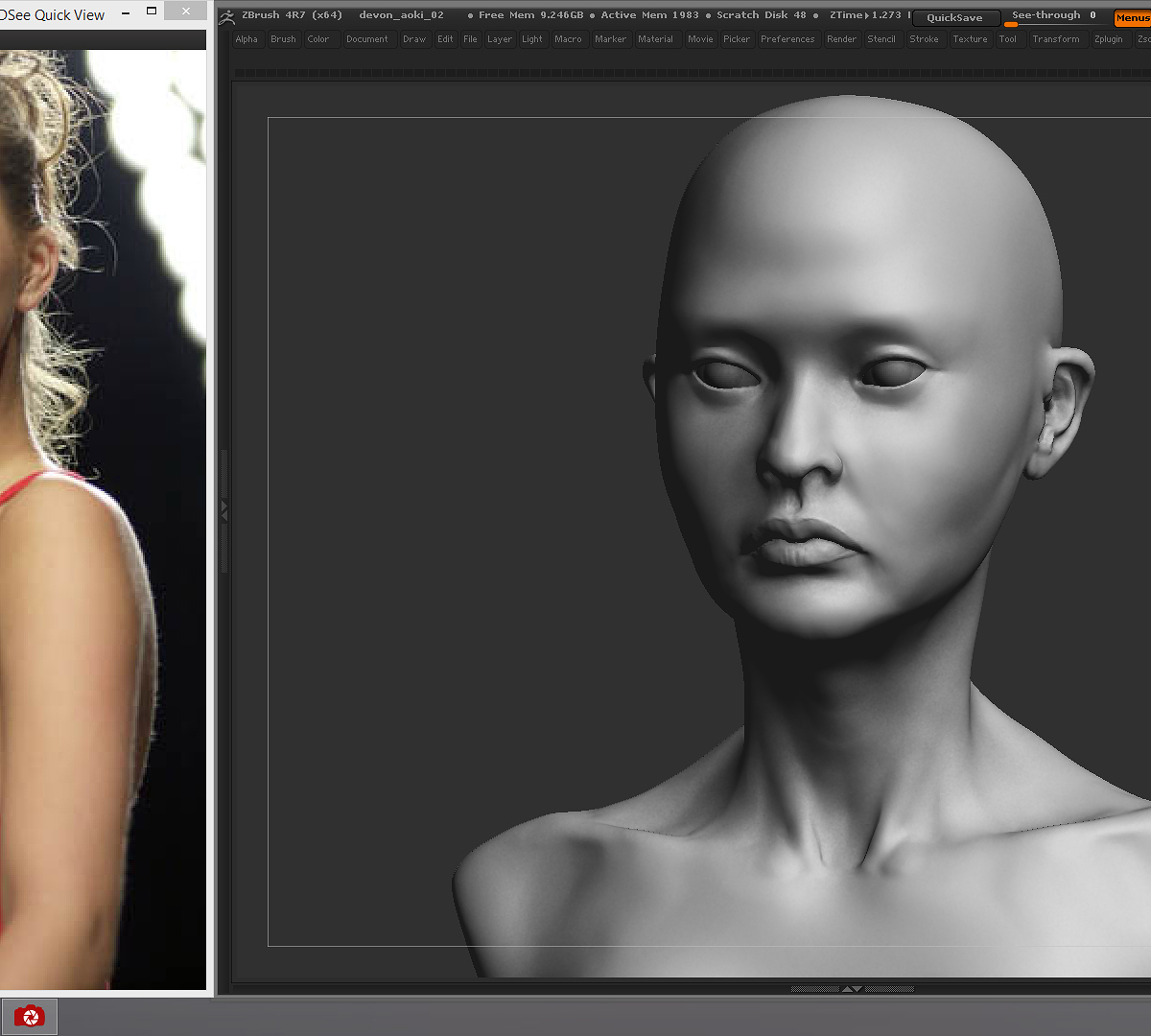
Task: Open the Render menu
Action: tap(841, 39)
